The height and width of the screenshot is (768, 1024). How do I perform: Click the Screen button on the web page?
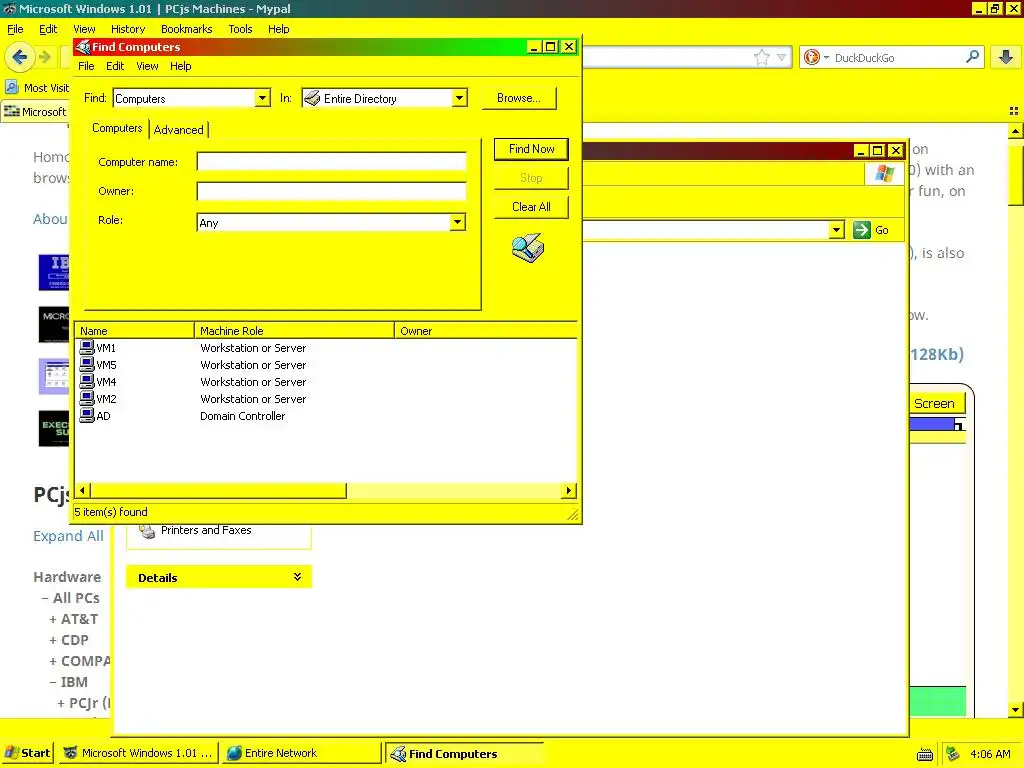pos(934,404)
